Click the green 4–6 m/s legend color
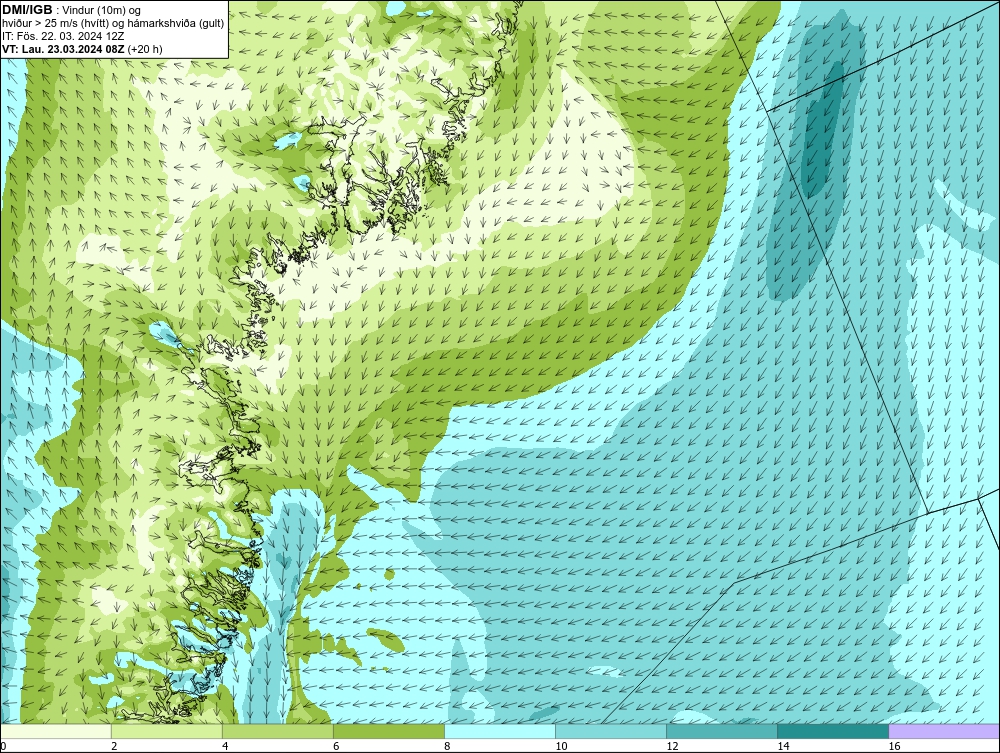 click(277, 731)
